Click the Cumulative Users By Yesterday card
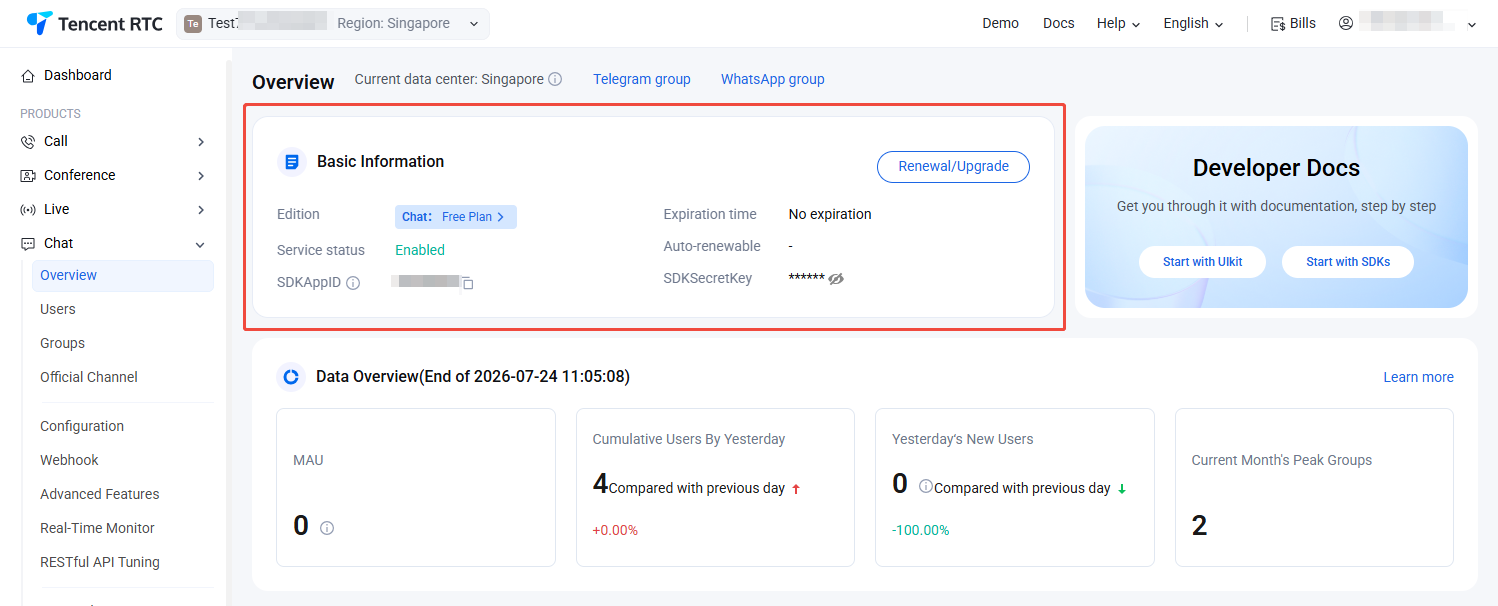This screenshot has width=1498, height=606. click(716, 487)
